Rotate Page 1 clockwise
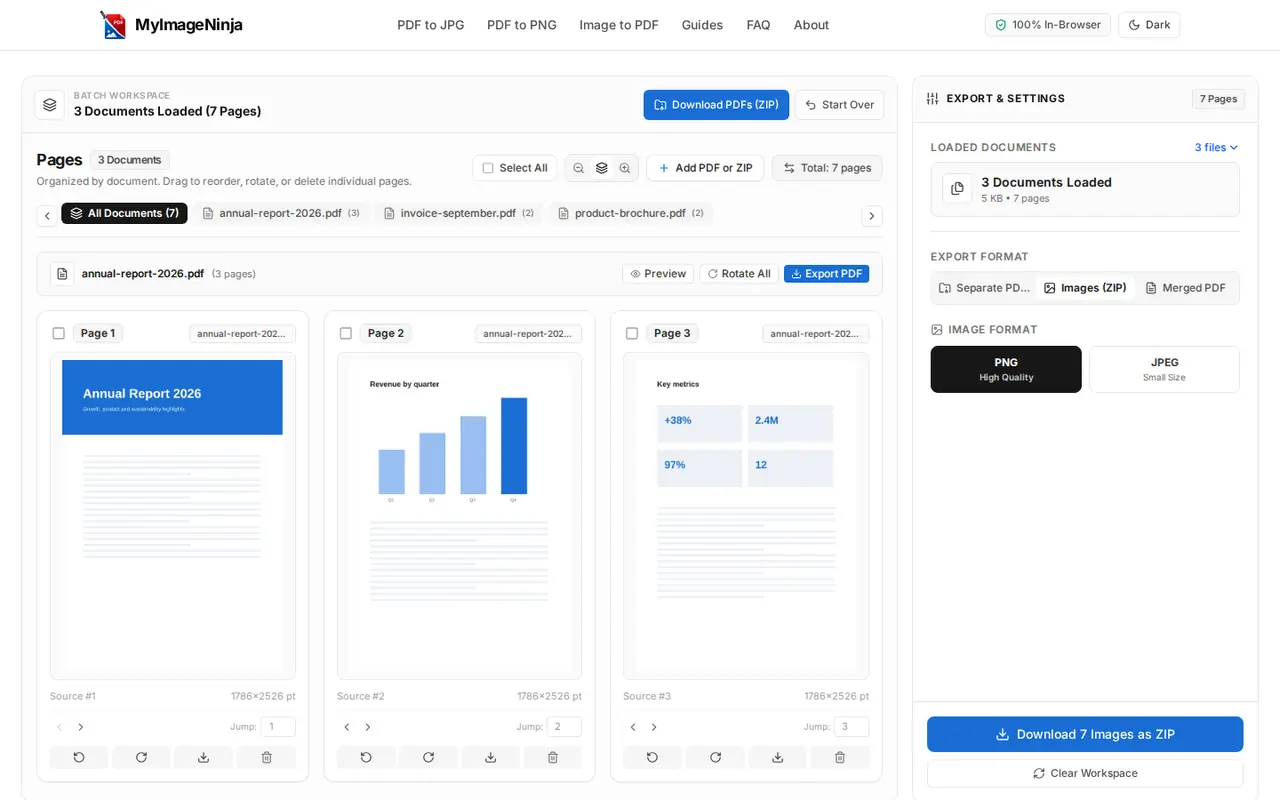The width and height of the screenshot is (1280, 800). 141,758
